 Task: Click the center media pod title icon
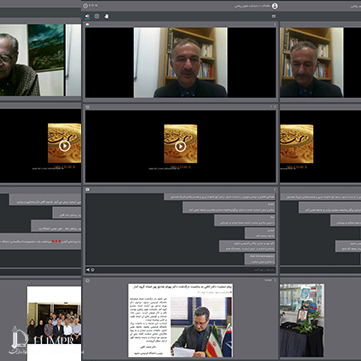[x=88, y=107]
